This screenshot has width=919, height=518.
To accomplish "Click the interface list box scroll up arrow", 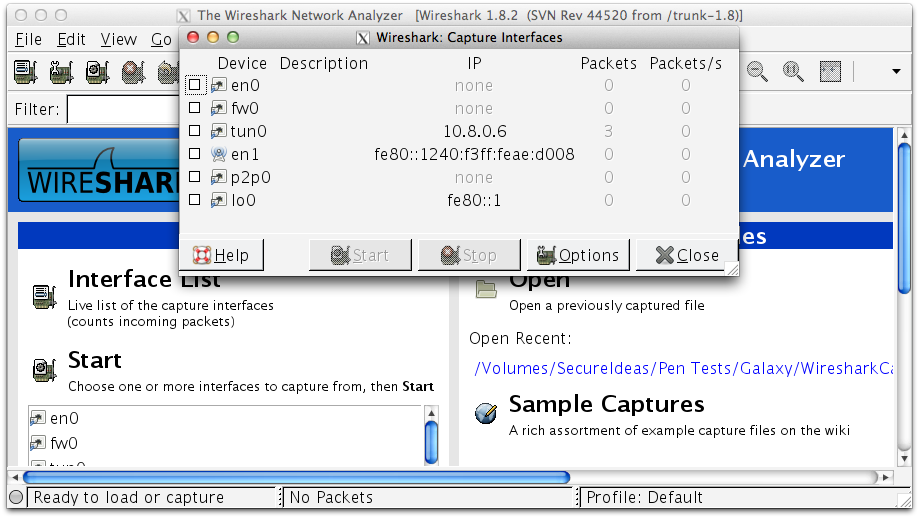I will pyautogui.click(x=431, y=413).
